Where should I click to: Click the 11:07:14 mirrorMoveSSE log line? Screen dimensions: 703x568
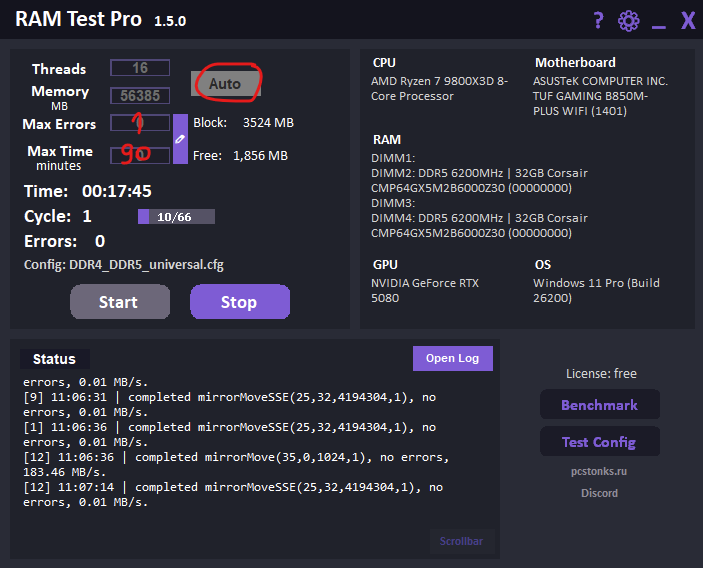(233, 494)
